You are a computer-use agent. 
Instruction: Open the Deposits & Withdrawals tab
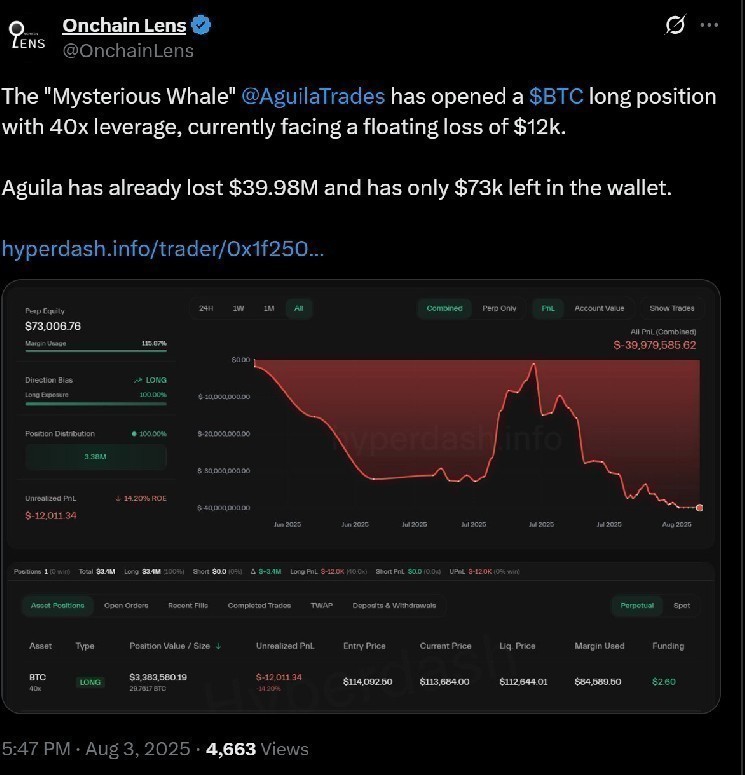[392, 605]
